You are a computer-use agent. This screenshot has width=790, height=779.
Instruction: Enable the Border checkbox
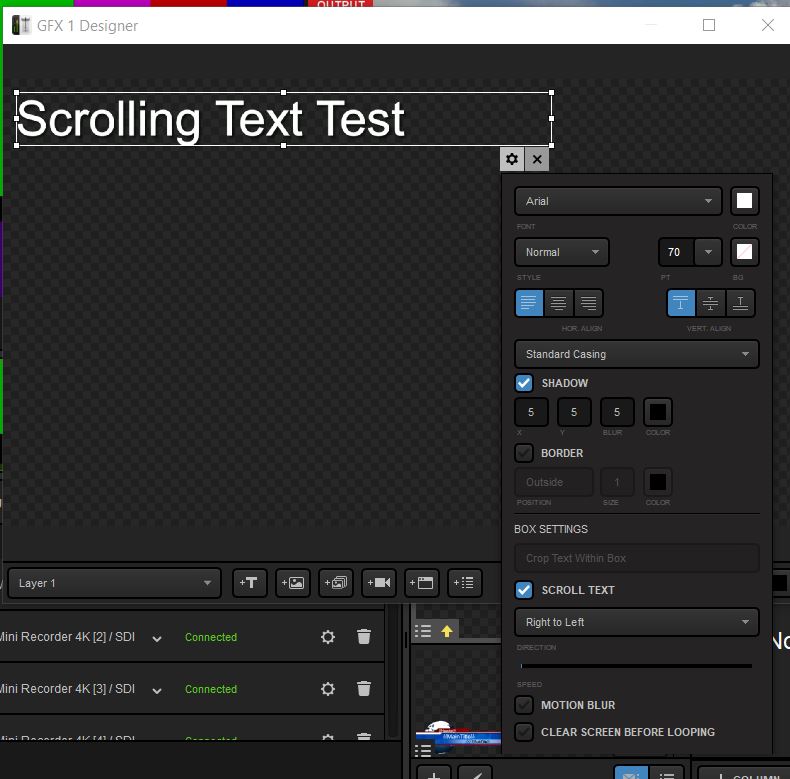524,453
